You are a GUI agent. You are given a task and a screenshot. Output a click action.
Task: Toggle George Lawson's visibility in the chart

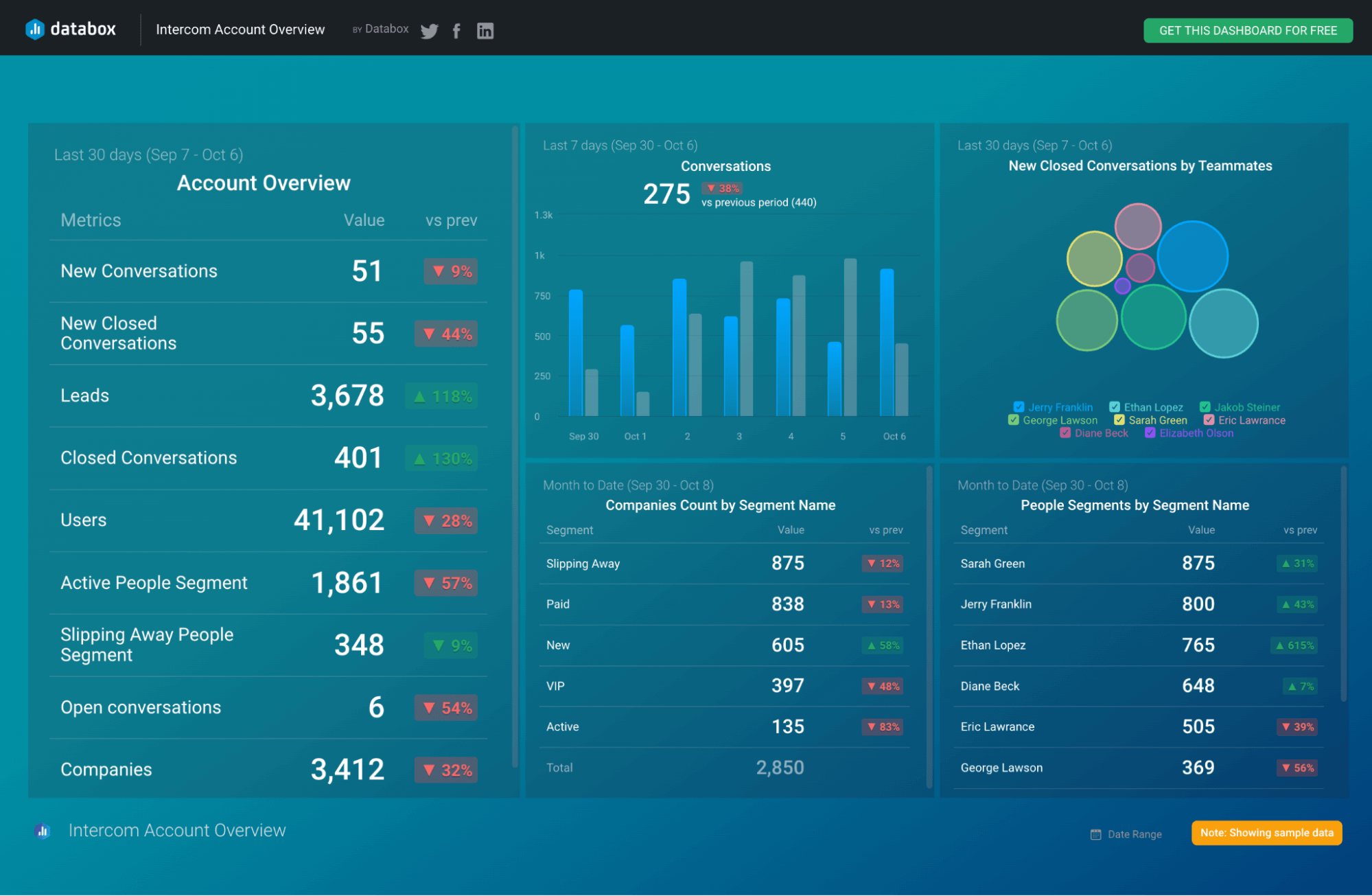point(1014,420)
